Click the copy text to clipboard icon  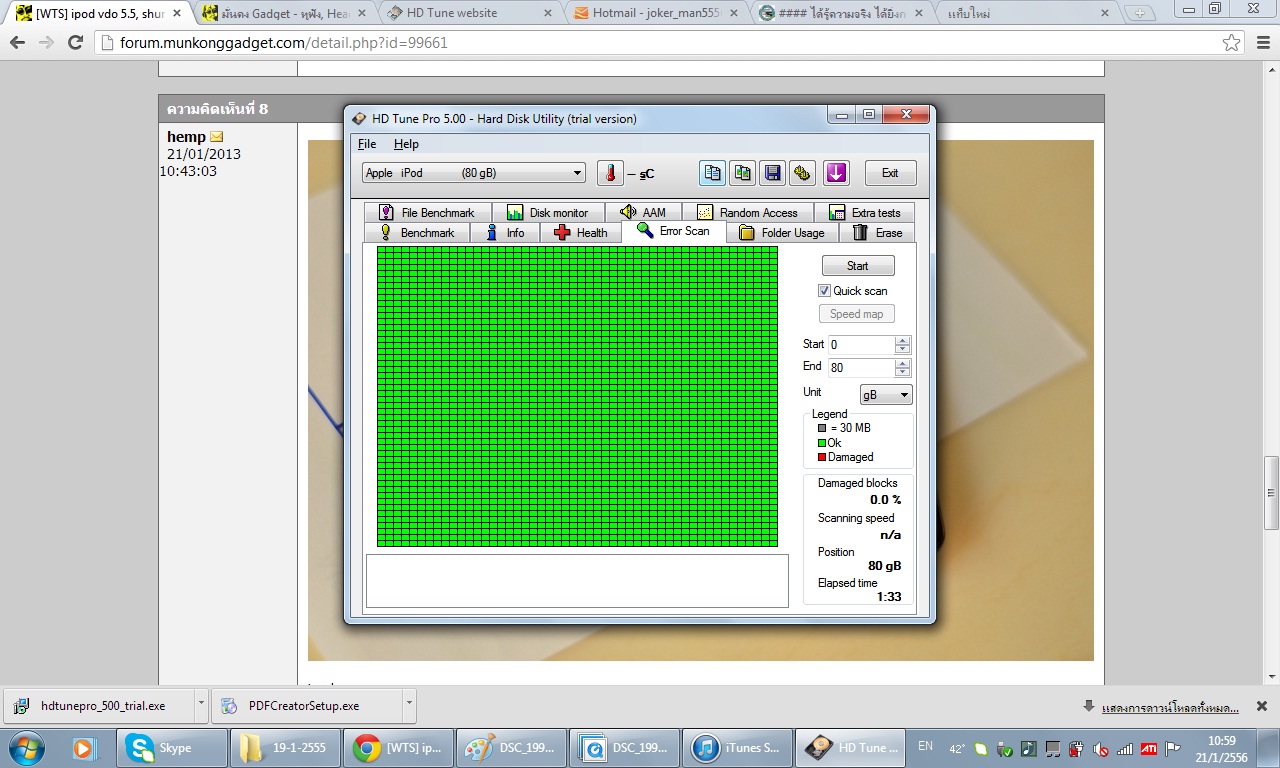(x=712, y=173)
